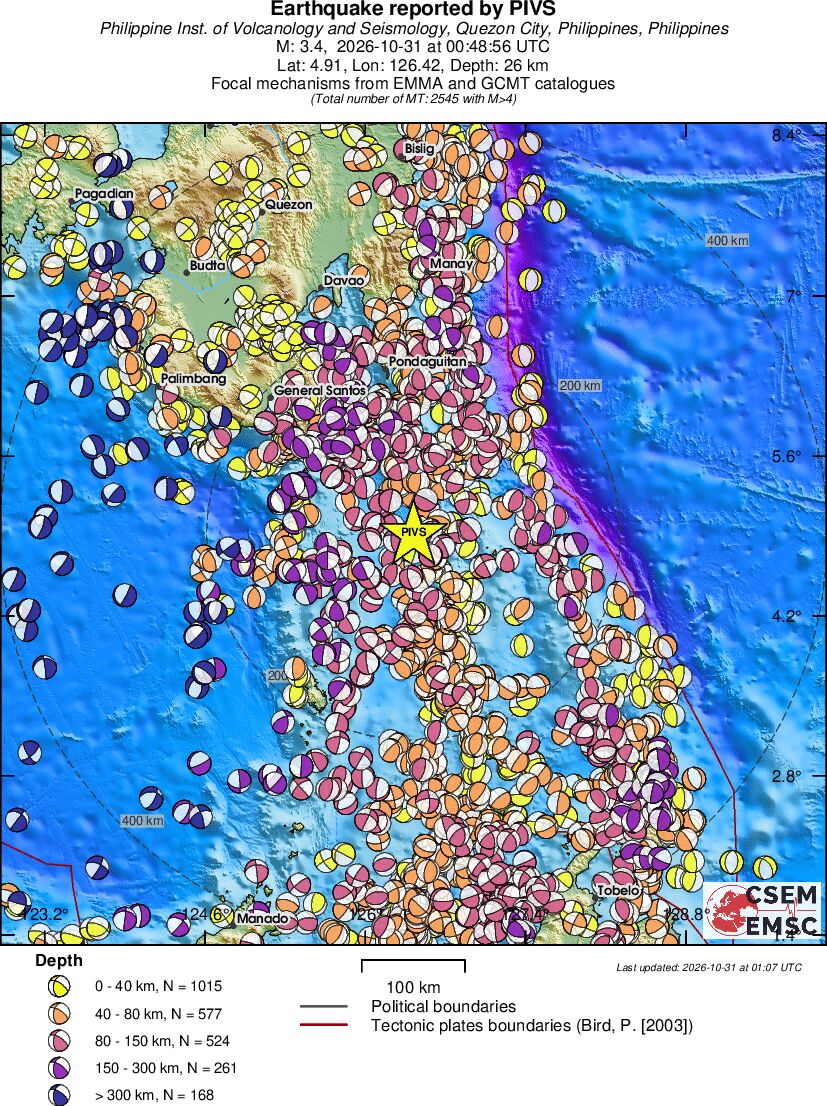Screen dimensions: 827x1106
Task: Click the 200 km distance ring label east
Action: (580, 385)
